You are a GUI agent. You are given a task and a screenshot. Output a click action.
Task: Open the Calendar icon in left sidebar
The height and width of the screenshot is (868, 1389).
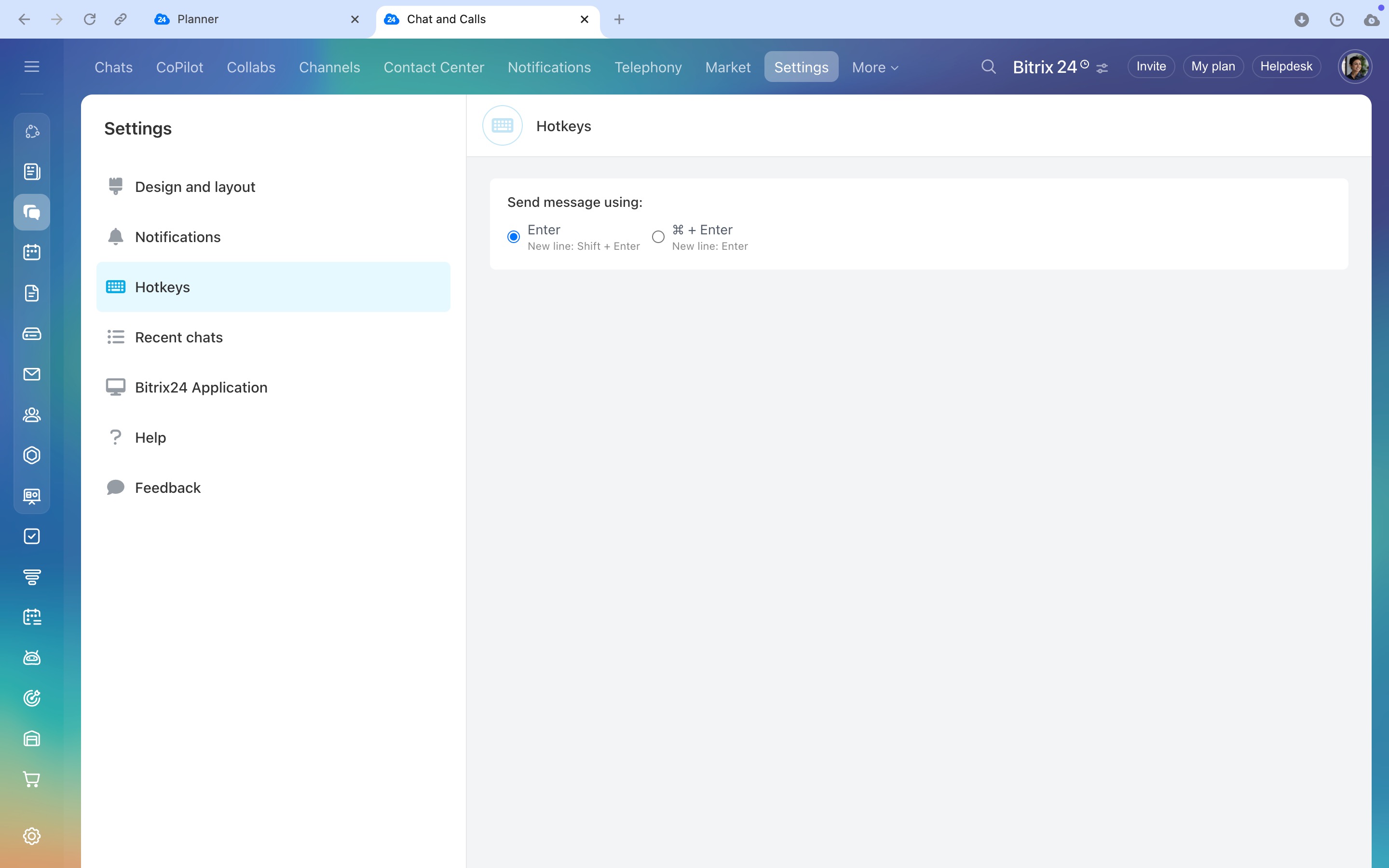[x=31, y=252]
